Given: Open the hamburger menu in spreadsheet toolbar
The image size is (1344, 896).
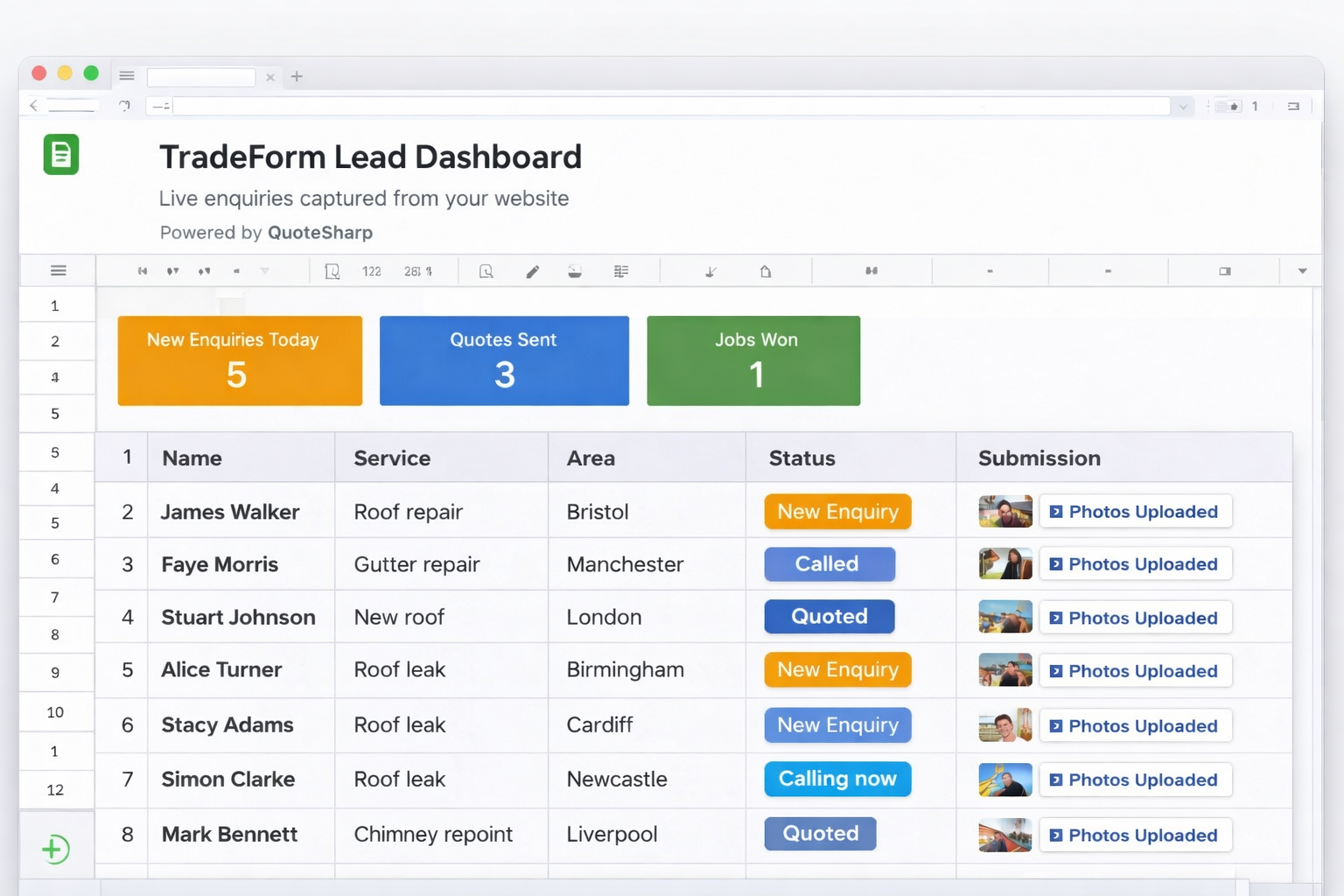Looking at the screenshot, I should pyautogui.click(x=59, y=270).
